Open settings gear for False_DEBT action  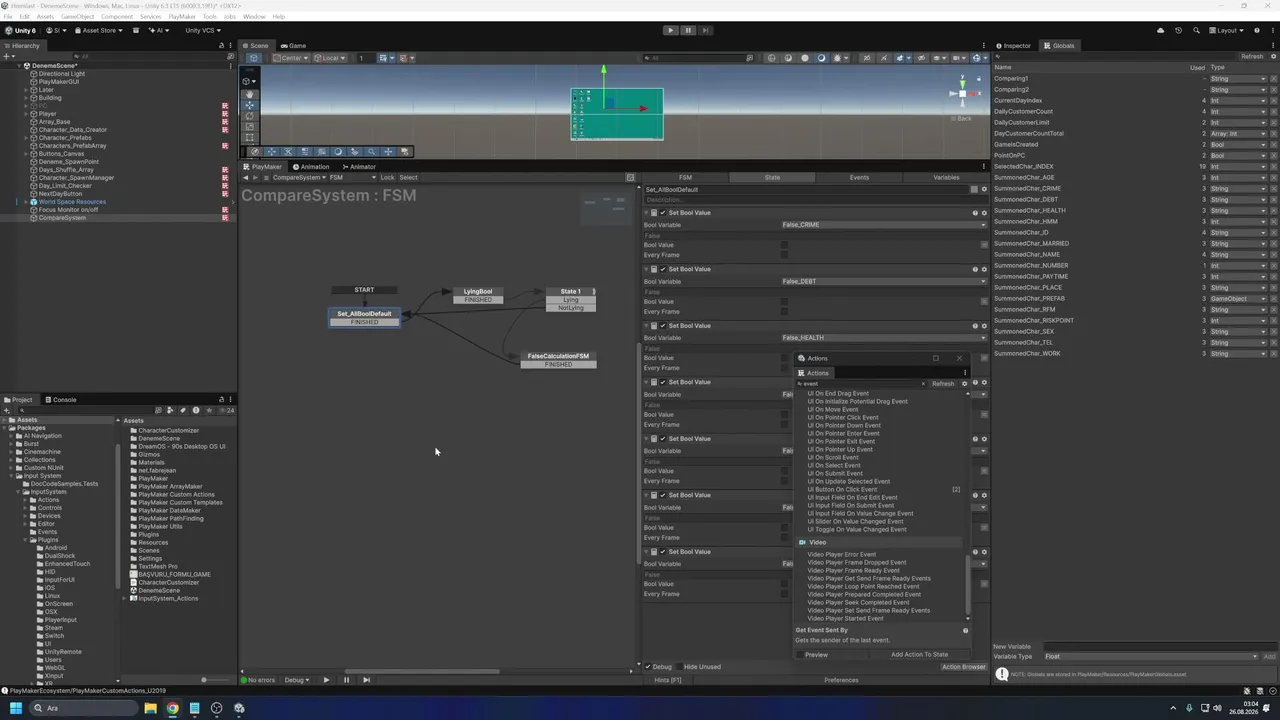point(984,269)
